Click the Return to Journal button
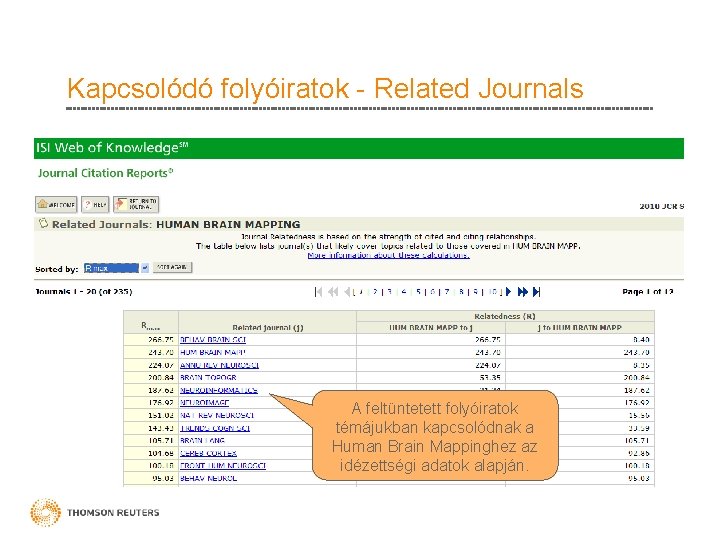This screenshot has width=720, height=540. 136,204
